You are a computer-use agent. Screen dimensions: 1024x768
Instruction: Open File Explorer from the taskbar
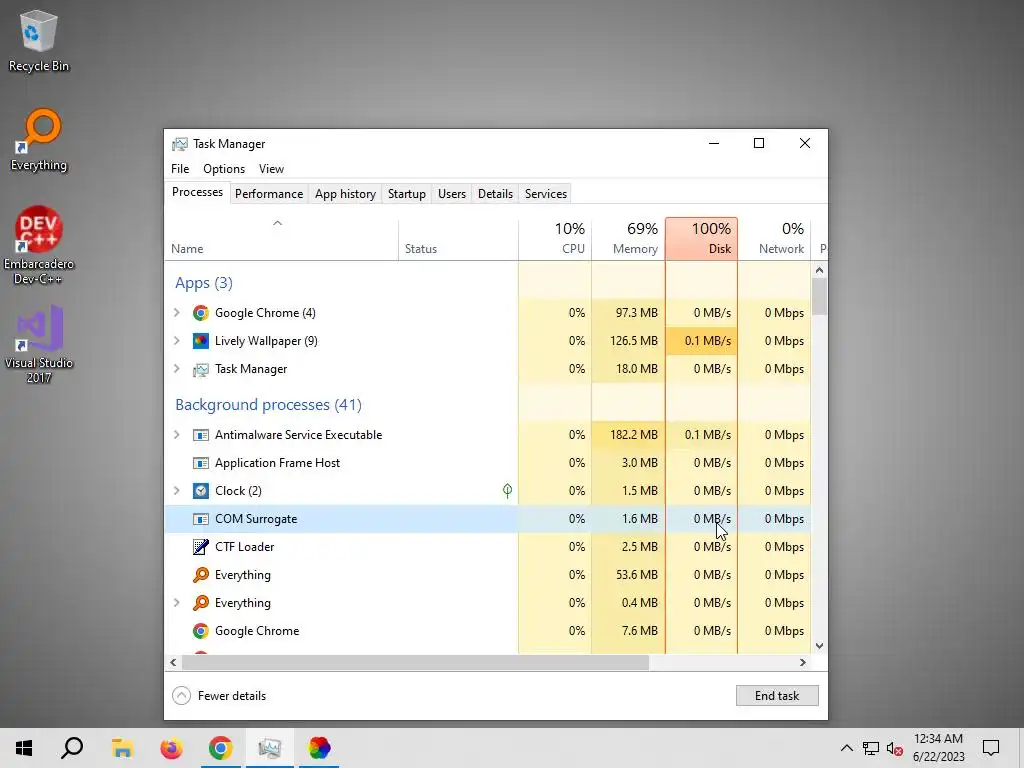pyautogui.click(x=122, y=748)
